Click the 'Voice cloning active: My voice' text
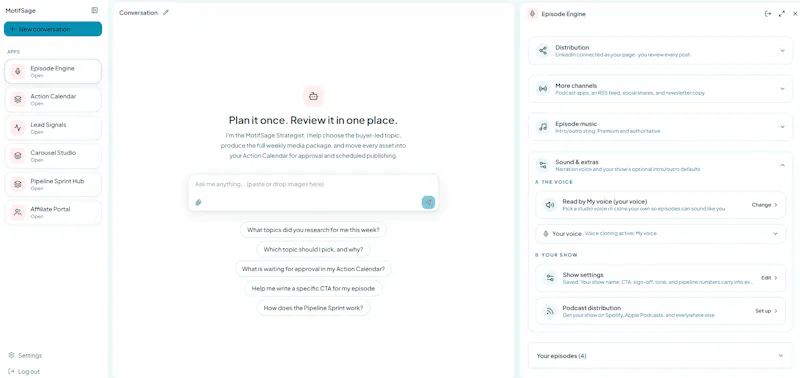The width and height of the screenshot is (800, 378). pos(620,233)
